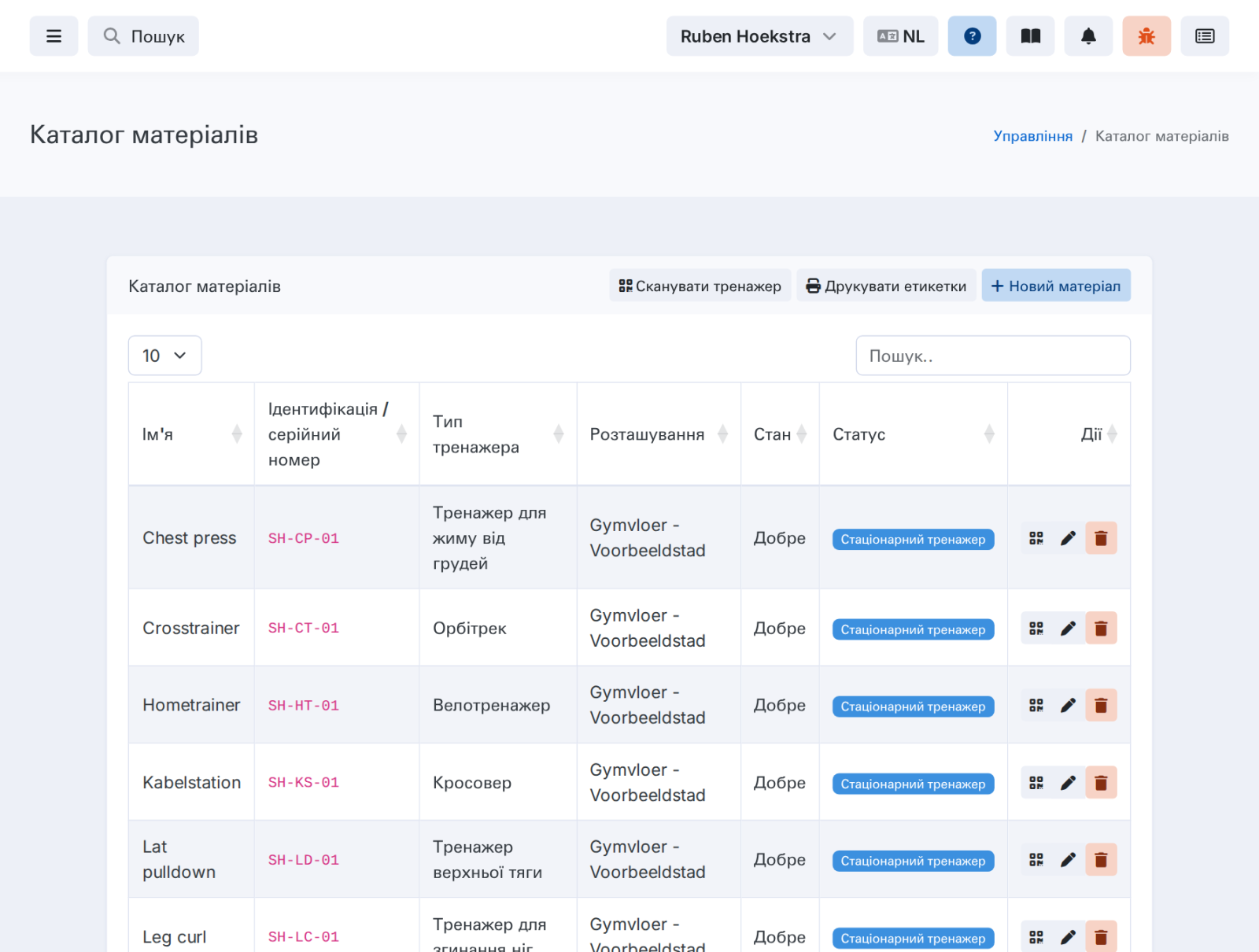Viewport: 1259px width, 952px height.
Task: Open NL language selector
Action: point(900,36)
